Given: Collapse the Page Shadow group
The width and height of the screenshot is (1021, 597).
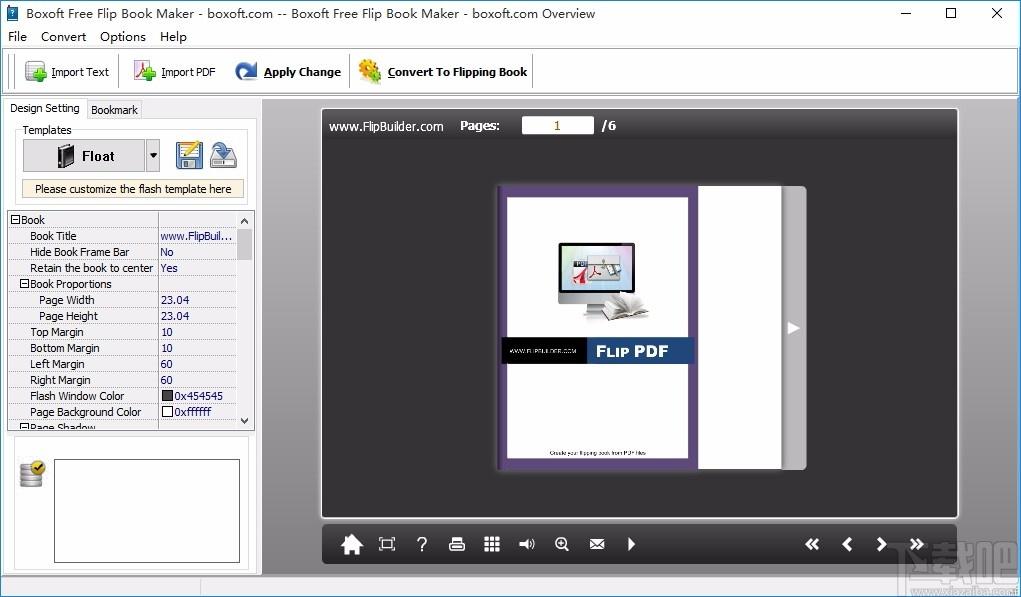Looking at the screenshot, I should click(25, 427).
